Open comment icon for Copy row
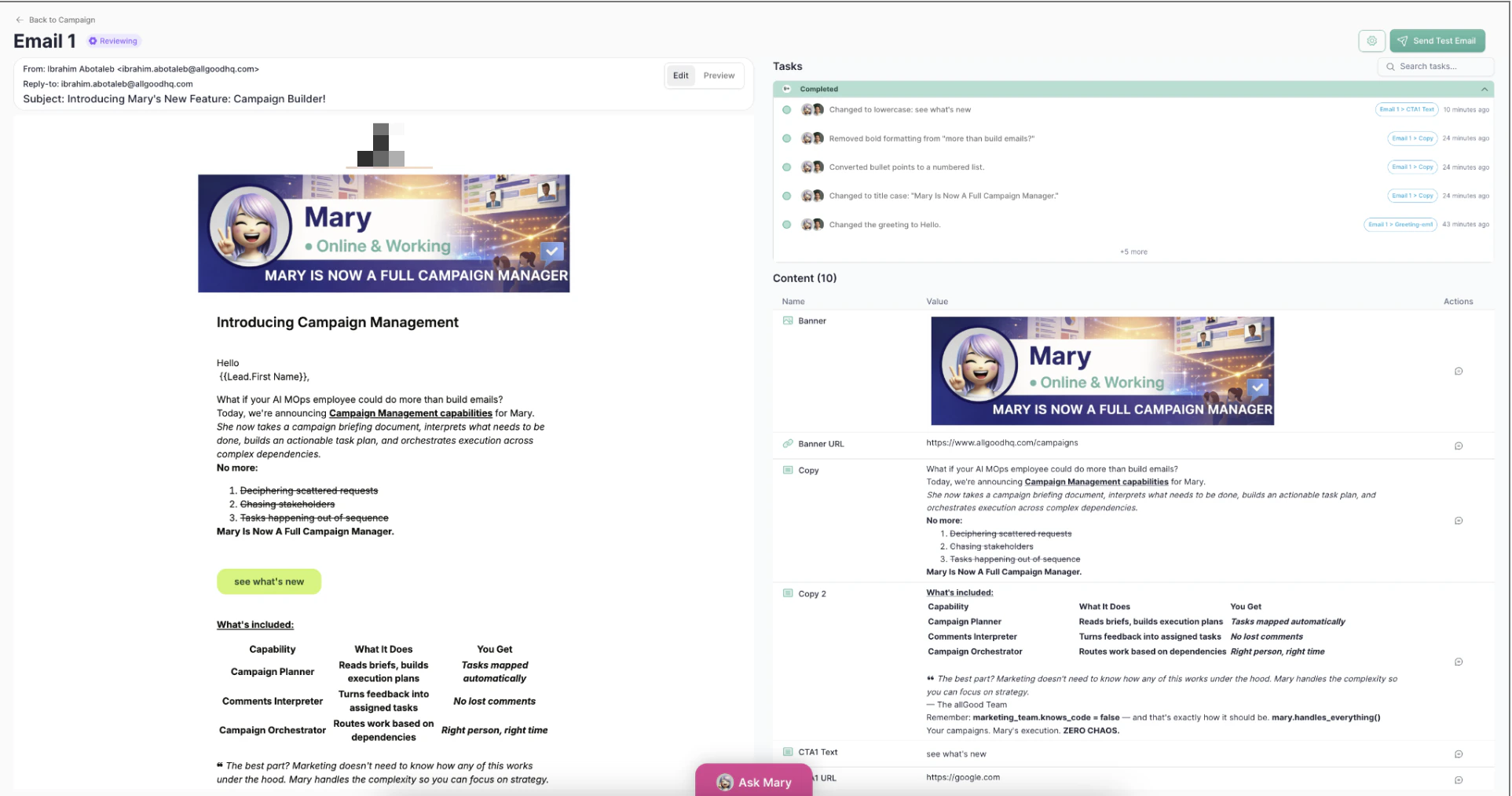The height and width of the screenshot is (796, 1512). pyautogui.click(x=1459, y=520)
